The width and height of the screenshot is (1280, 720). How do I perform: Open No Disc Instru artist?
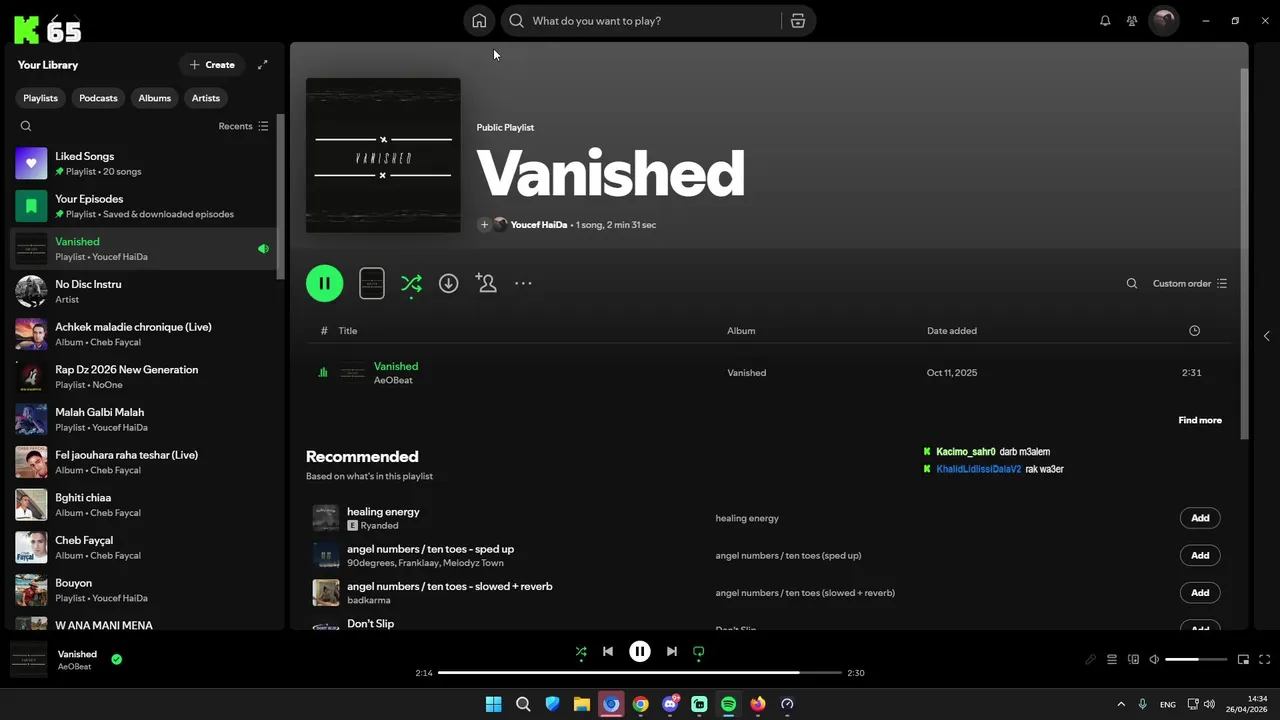point(145,292)
